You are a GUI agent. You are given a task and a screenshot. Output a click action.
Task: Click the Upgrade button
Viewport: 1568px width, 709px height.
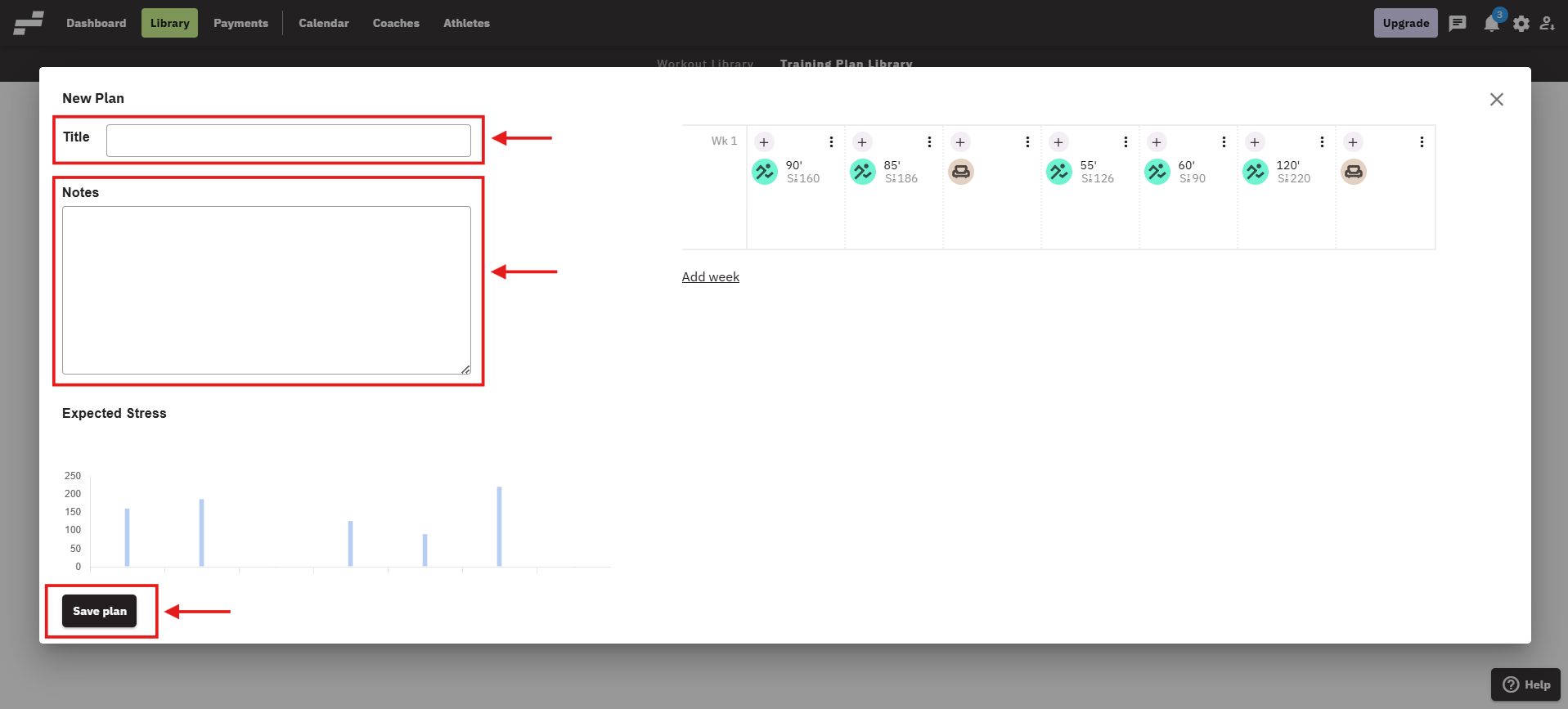point(1405,23)
